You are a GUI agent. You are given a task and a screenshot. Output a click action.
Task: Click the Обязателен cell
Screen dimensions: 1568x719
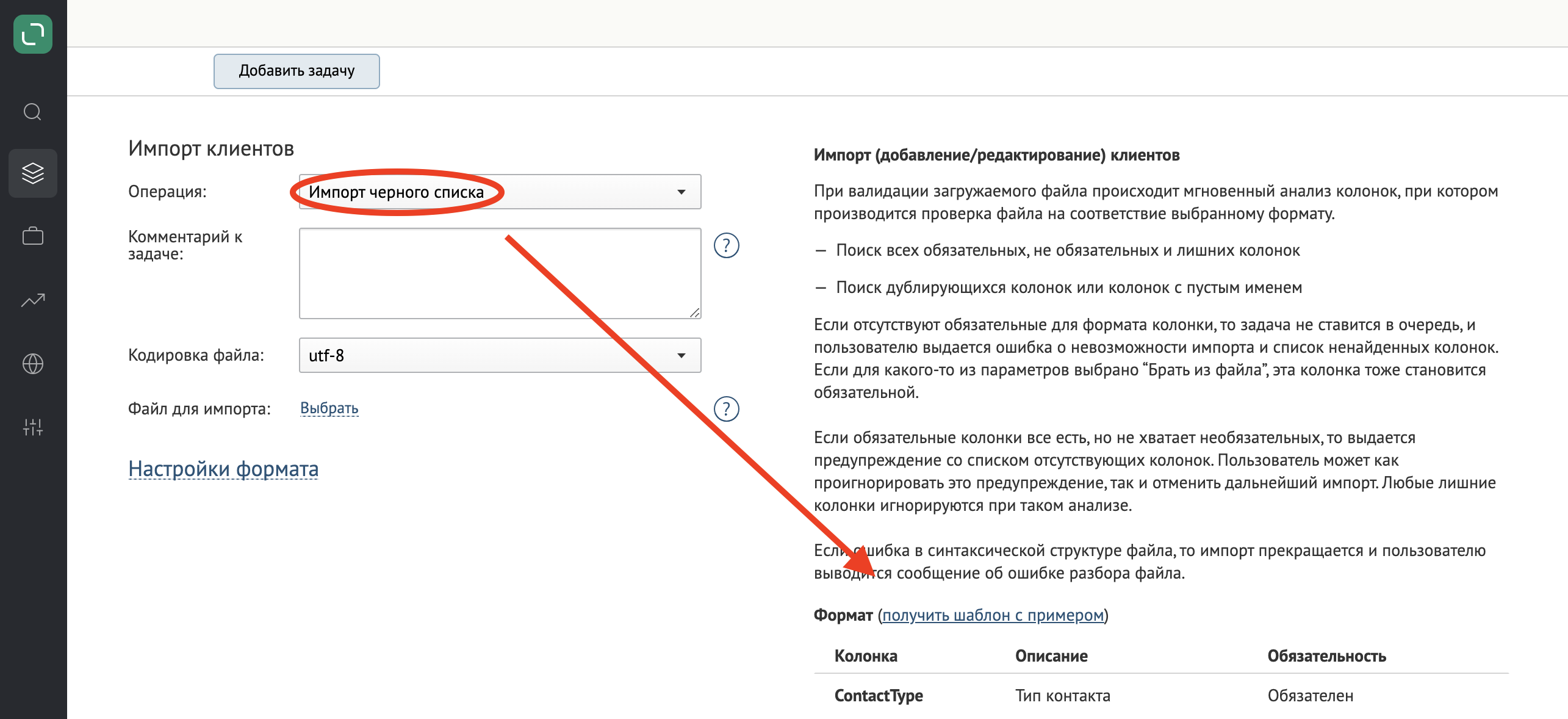coord(1311,696)
